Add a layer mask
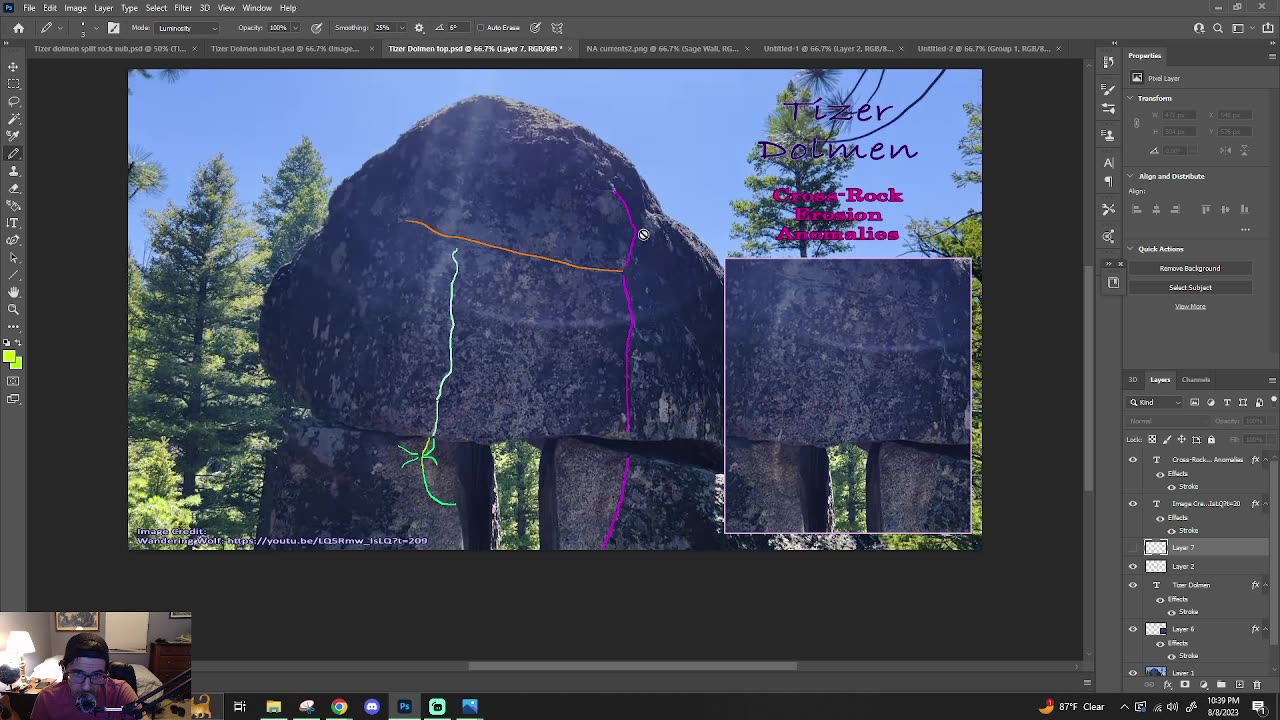The image size is (1280, 720). [x=1185, y=685]
